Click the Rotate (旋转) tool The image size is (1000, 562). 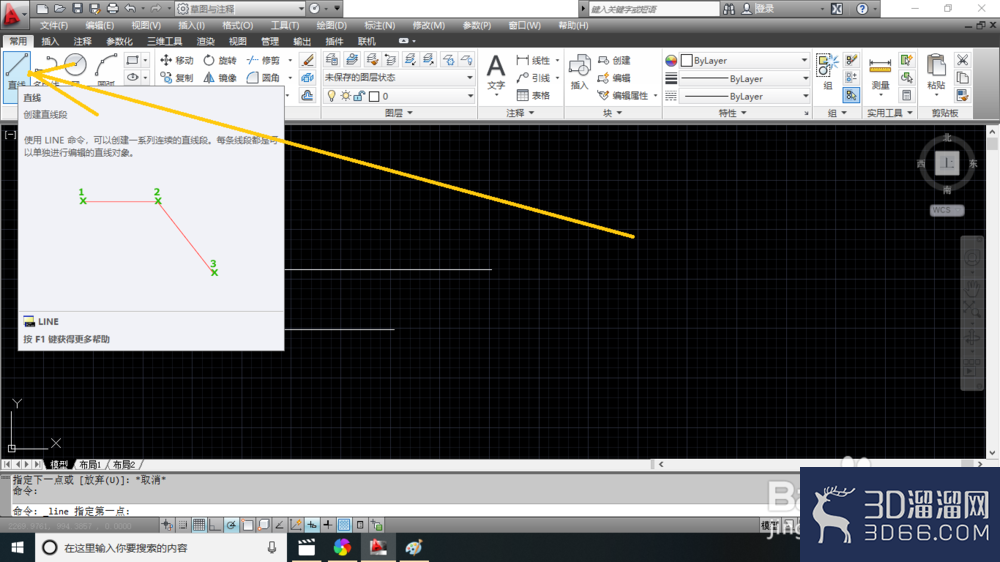220,60
